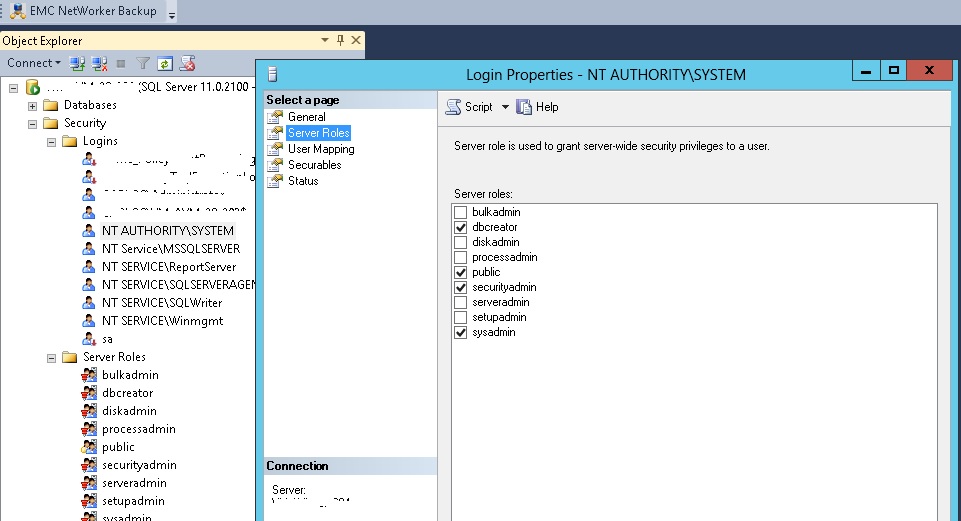The image size is (961, 521).
Task: Collapse the SQL Server root node
Action: pos(13,88)
